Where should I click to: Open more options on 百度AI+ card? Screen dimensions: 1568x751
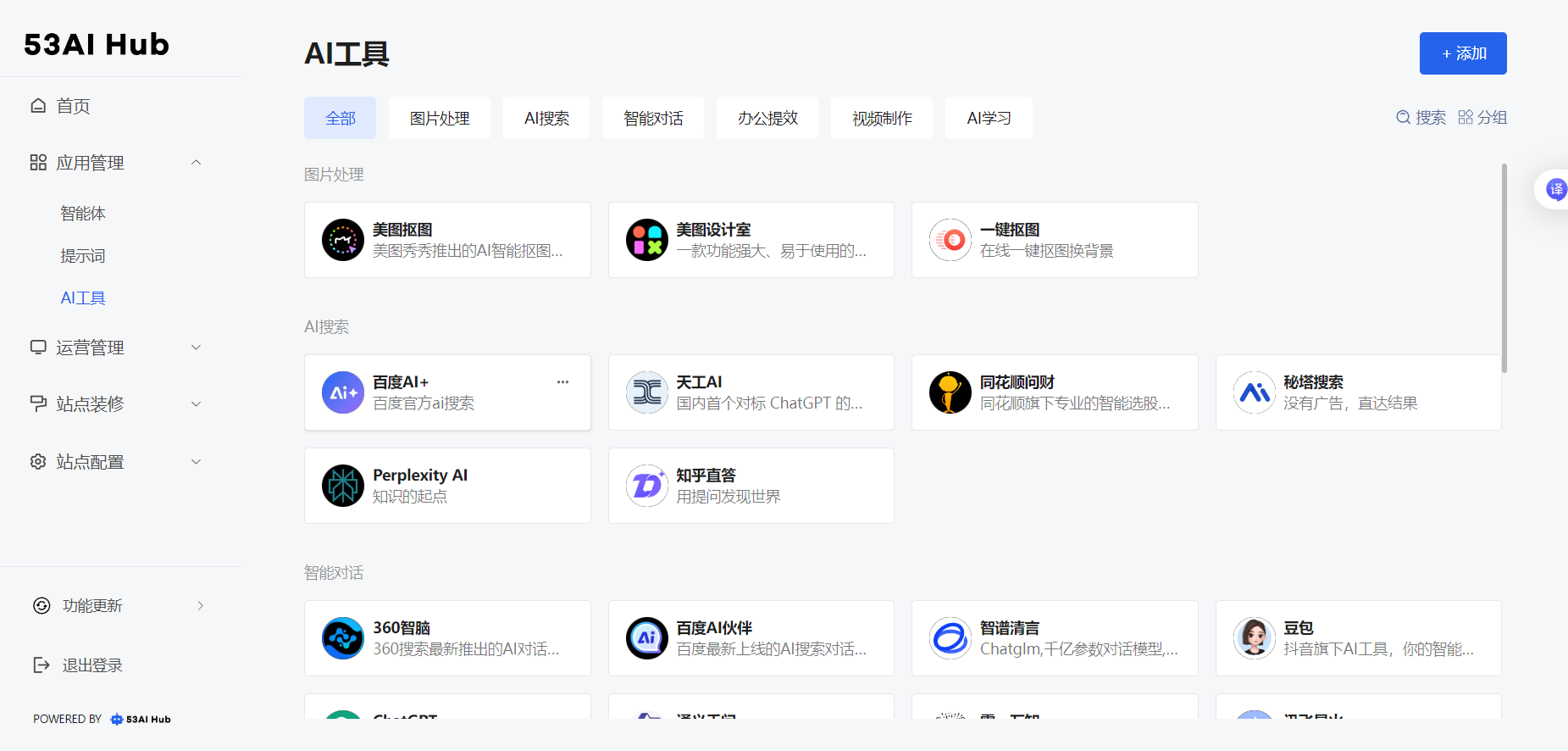pos(562,382)
